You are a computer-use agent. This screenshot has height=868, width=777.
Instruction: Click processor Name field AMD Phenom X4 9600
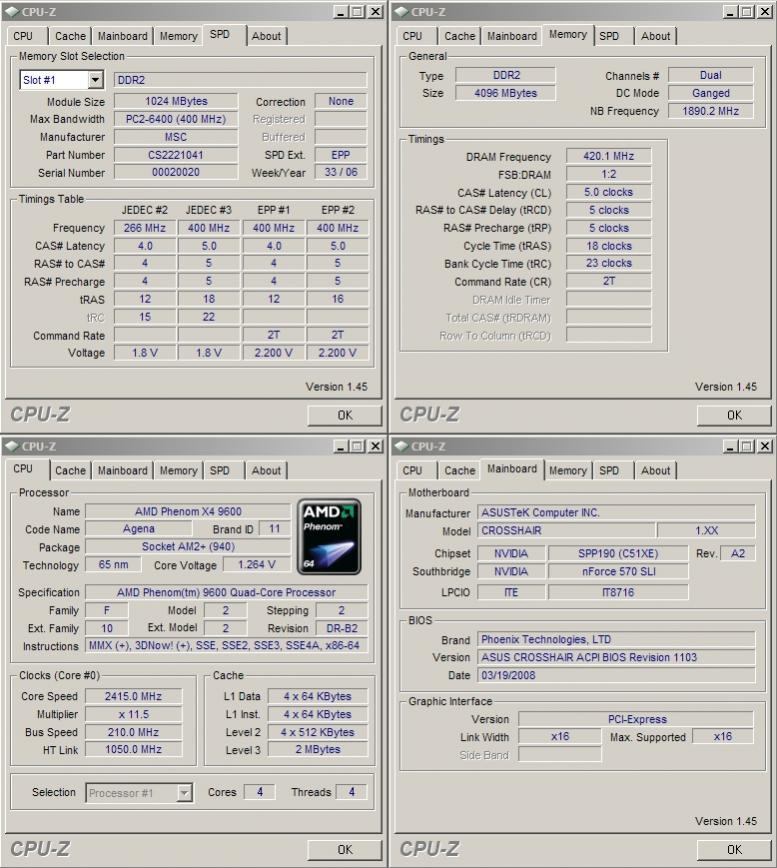(x=188, y=512)
